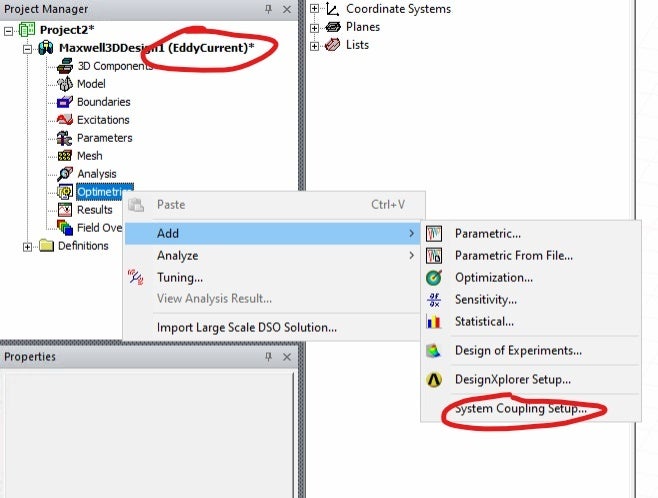Click the Project2 project icon
Viewport: 658px width, 498px height.
click(26, 30)
